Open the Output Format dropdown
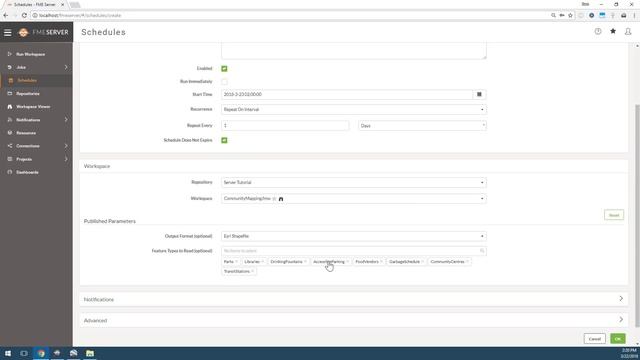 (x=354, y=236)
